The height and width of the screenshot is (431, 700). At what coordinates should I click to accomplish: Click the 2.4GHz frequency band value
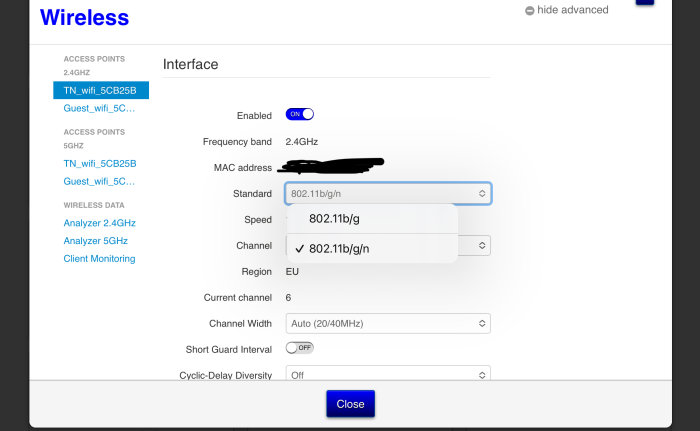coord(302,142)
